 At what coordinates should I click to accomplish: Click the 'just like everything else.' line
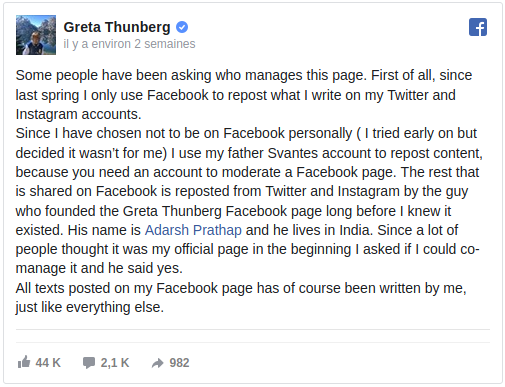(90, 307)
